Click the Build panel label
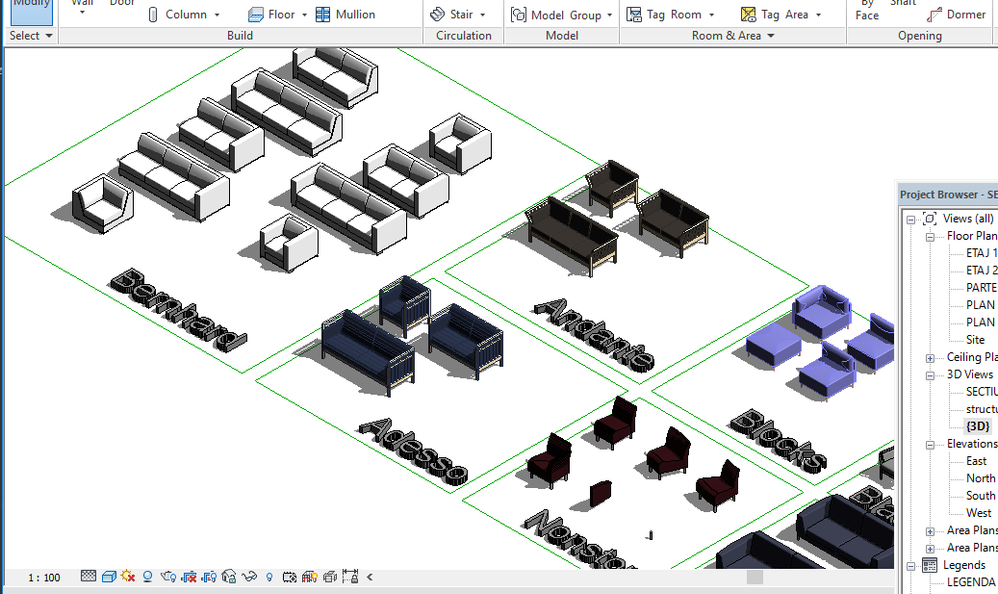The width and height of the screenshot is (998, 594). click(240, 36)
